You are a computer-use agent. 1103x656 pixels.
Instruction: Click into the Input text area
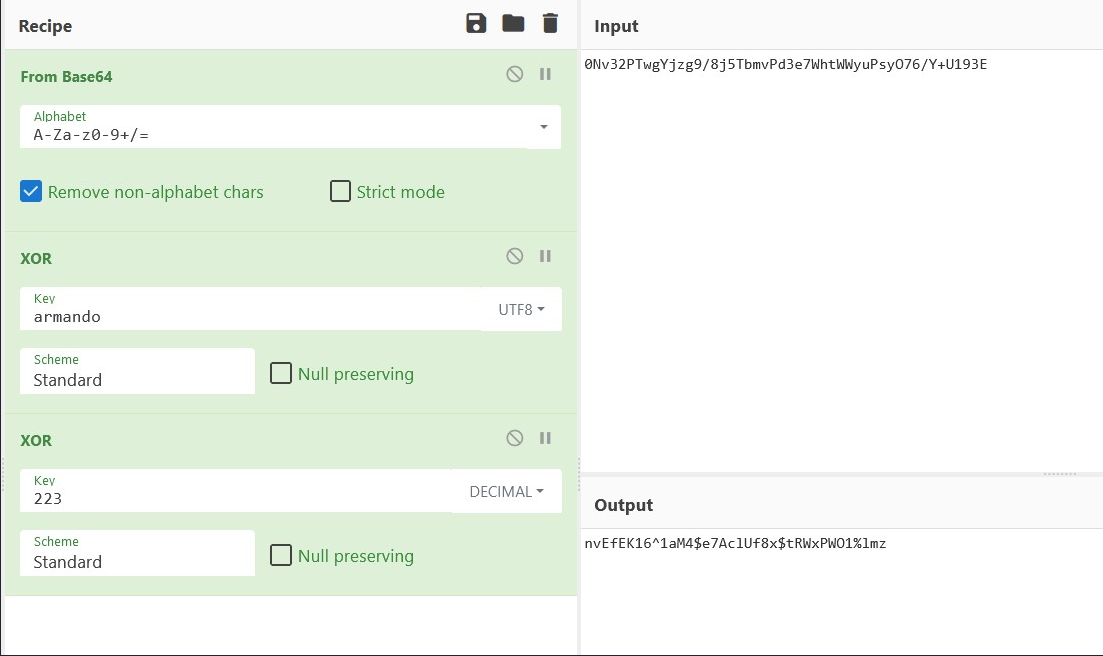point(841,260)
